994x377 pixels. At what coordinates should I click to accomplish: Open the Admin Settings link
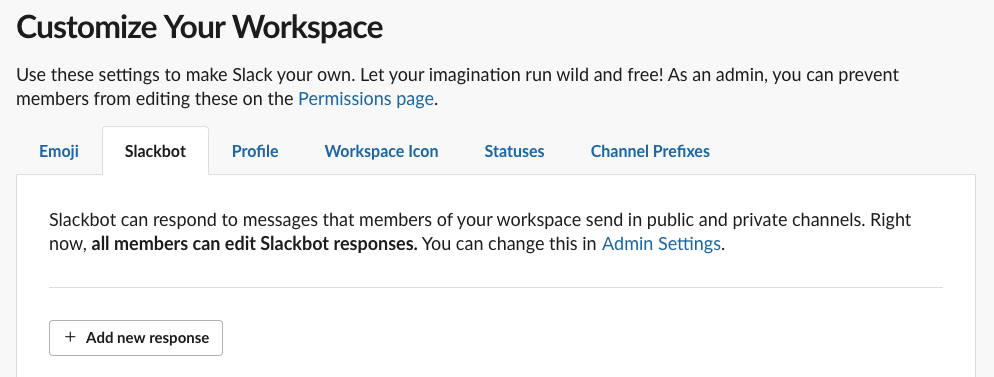(x=661, y=244)
